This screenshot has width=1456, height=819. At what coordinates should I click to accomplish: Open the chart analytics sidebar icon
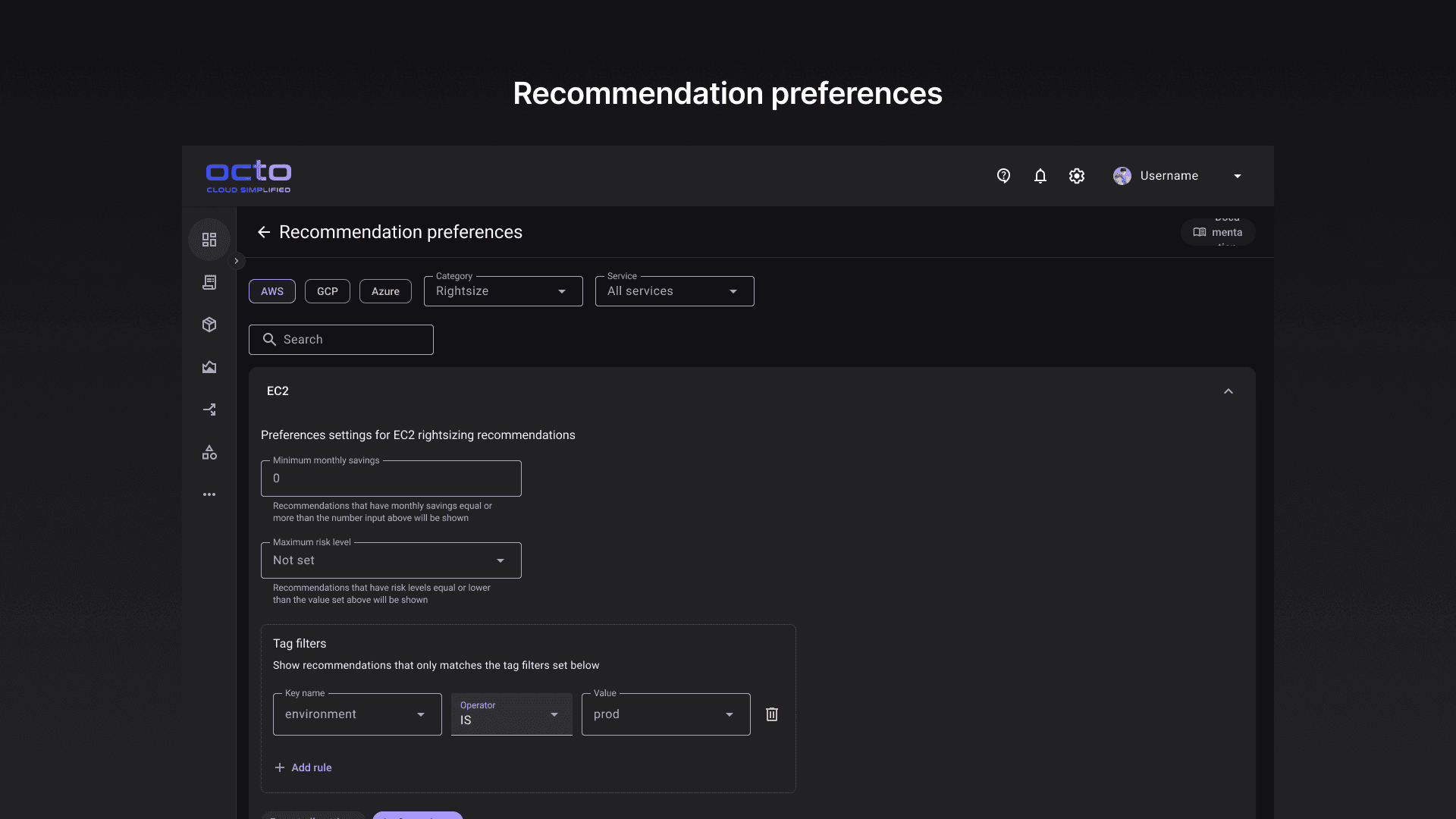pyautogui.click(x=209, y=367)
